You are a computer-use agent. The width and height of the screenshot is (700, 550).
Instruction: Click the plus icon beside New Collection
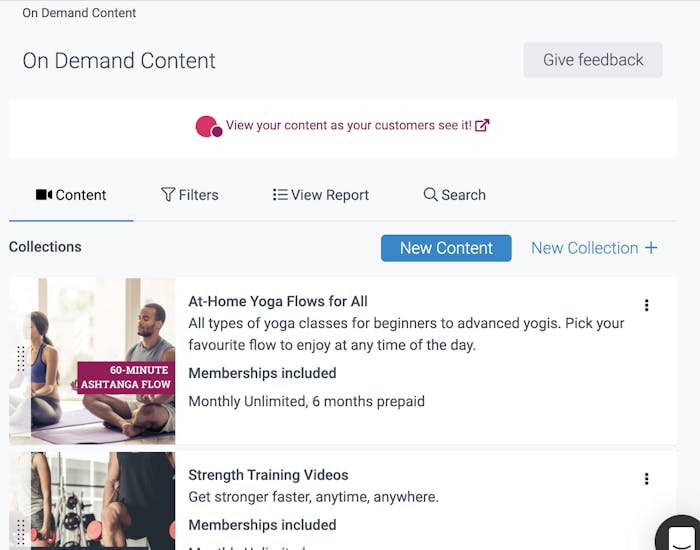(651, 248)
